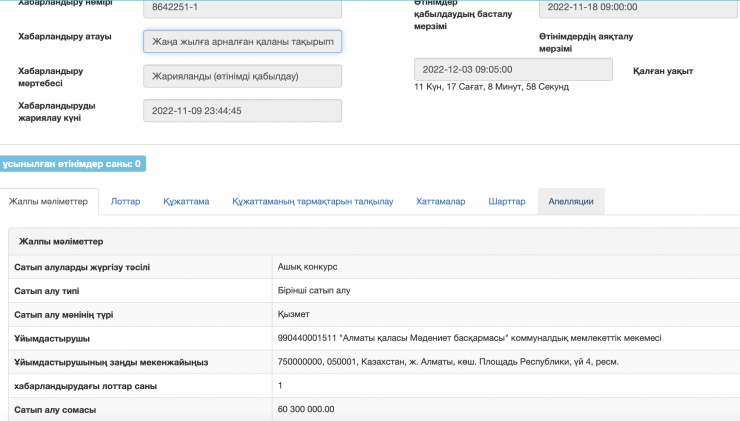The image size is (740, 421).
Task: Focus the Хабарландыру атауы input field
Action: pos(242,41)
